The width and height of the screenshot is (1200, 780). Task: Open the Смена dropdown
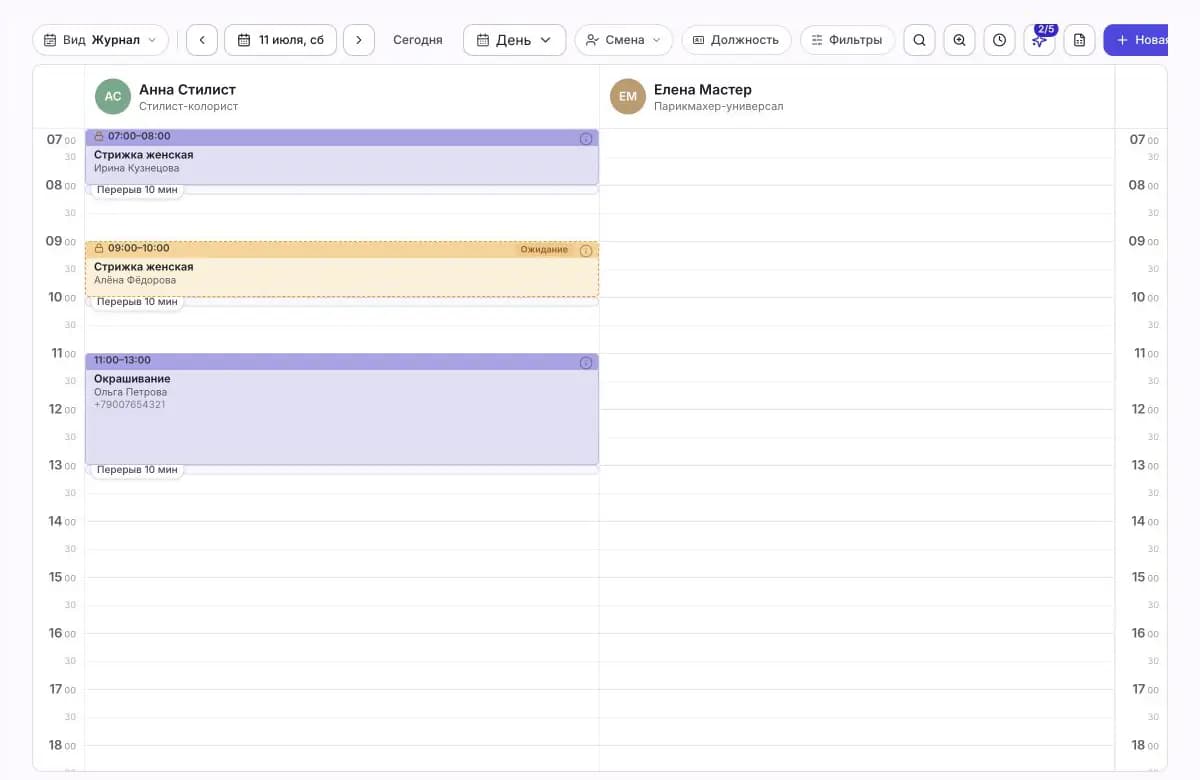624,40
